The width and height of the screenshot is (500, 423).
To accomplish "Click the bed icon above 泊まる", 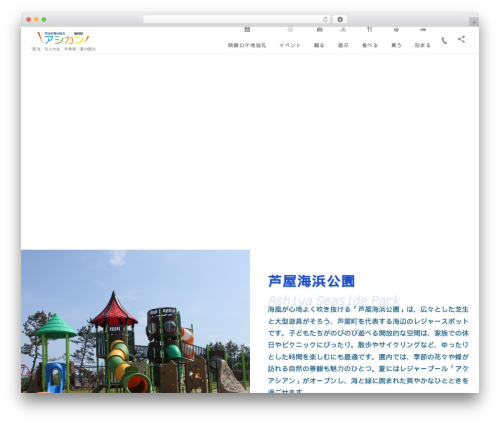I will click(423, 30).
